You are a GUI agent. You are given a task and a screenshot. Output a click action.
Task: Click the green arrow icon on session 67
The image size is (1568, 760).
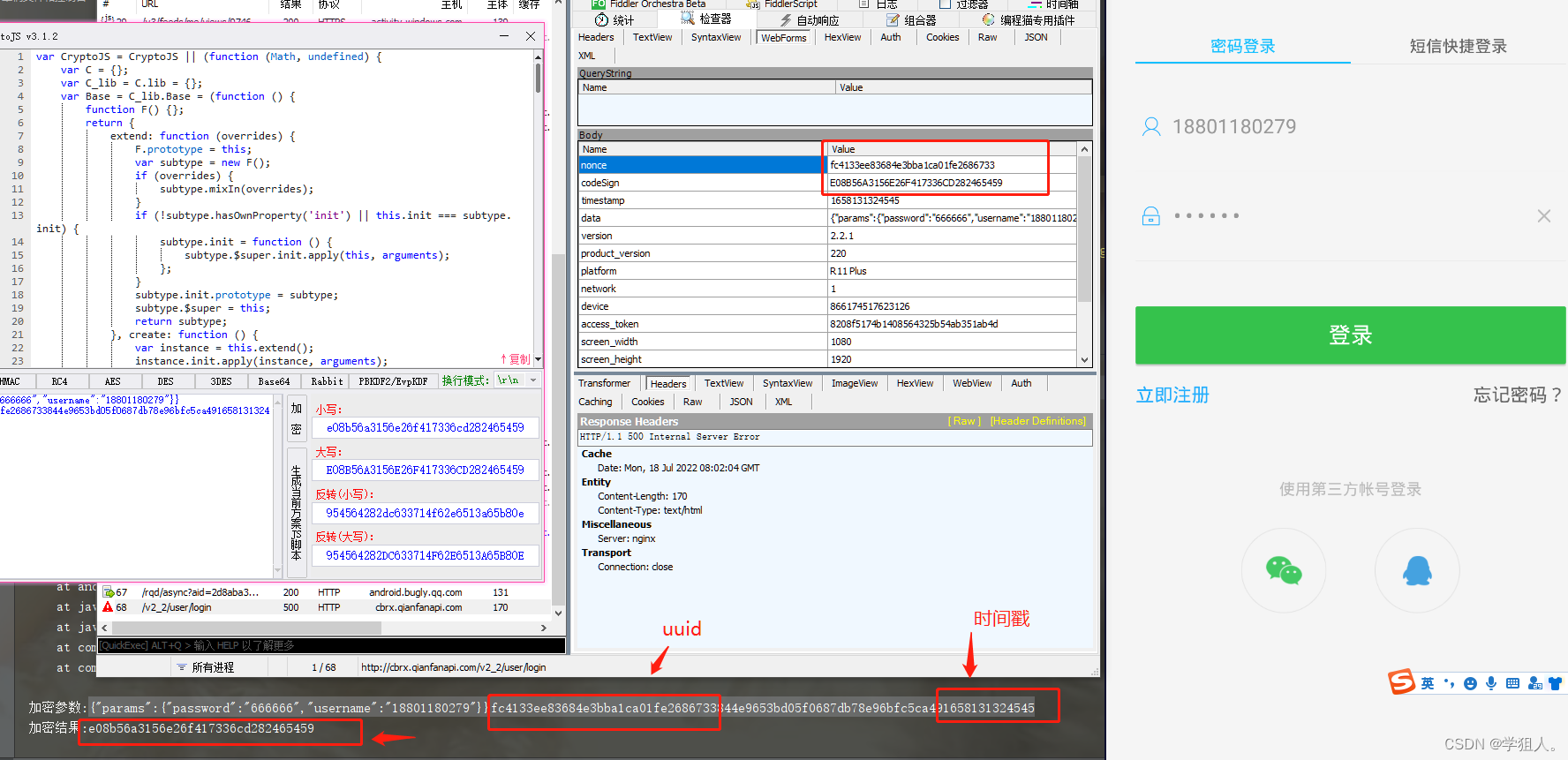pyautogui.click(x=108, y=592)
